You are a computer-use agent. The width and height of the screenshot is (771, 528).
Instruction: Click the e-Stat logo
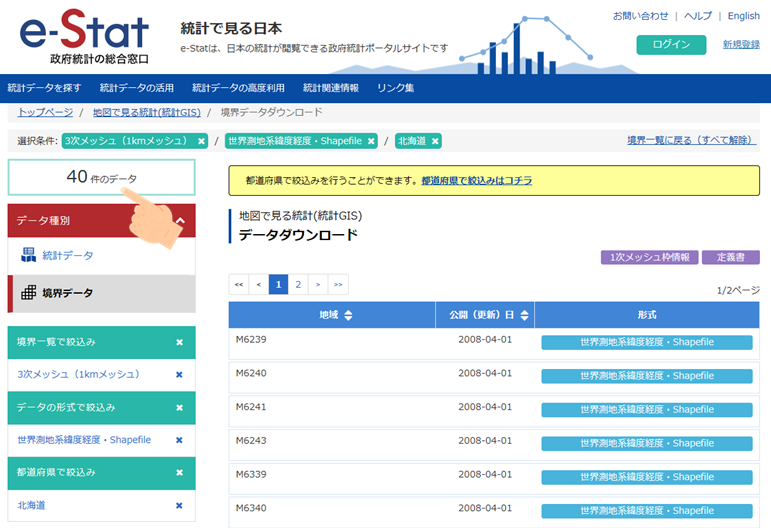[84, 37]
